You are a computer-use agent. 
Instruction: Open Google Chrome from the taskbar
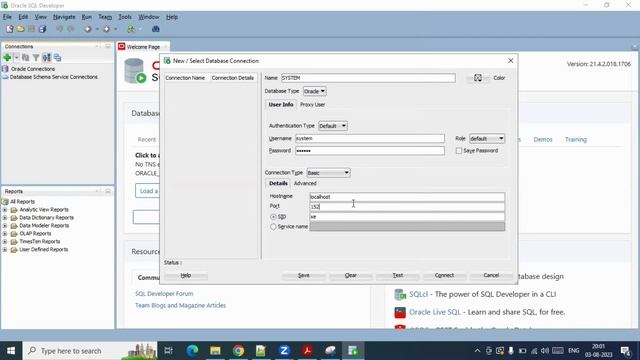pos(238,350)
